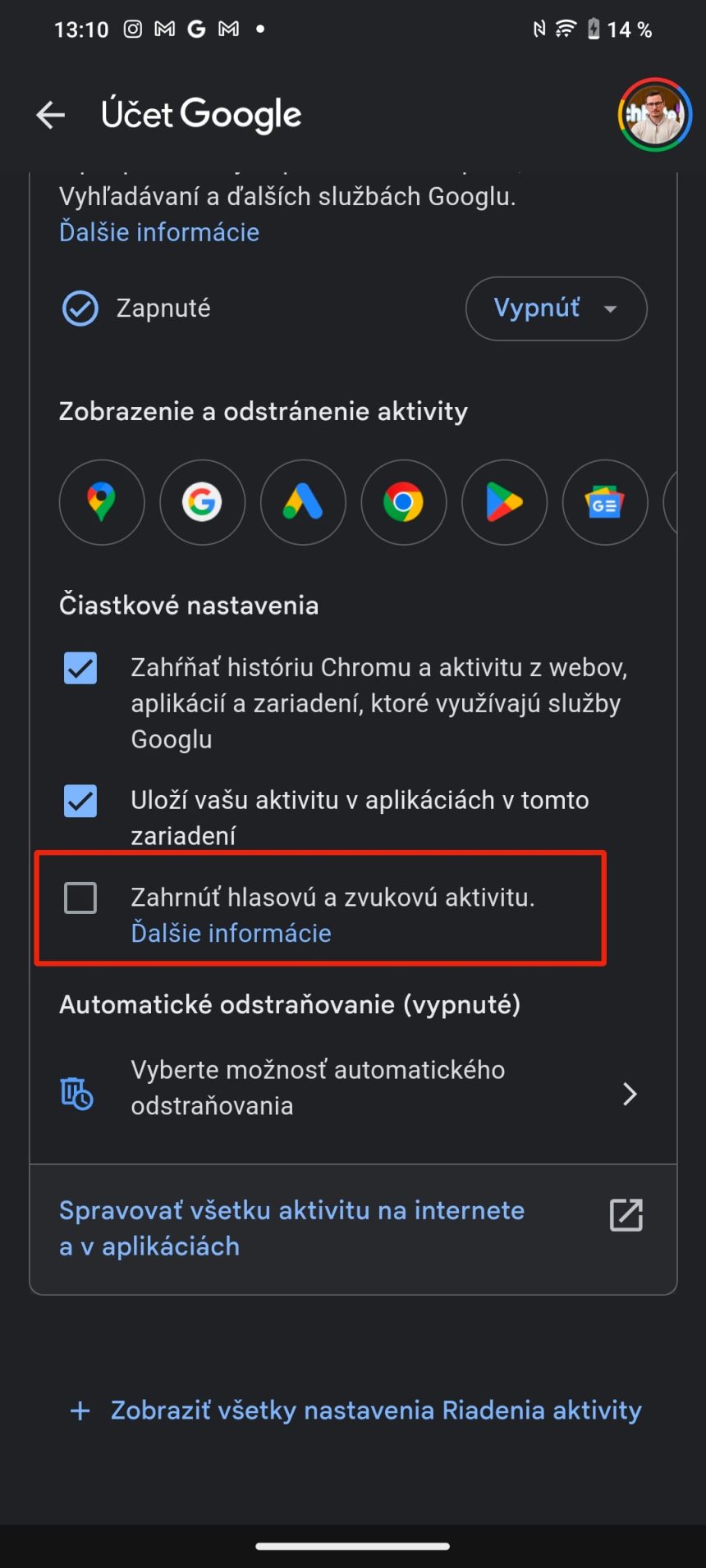
Task: Click Ďalšie informácie in the highlighted section
Action: tap(231, 933)
